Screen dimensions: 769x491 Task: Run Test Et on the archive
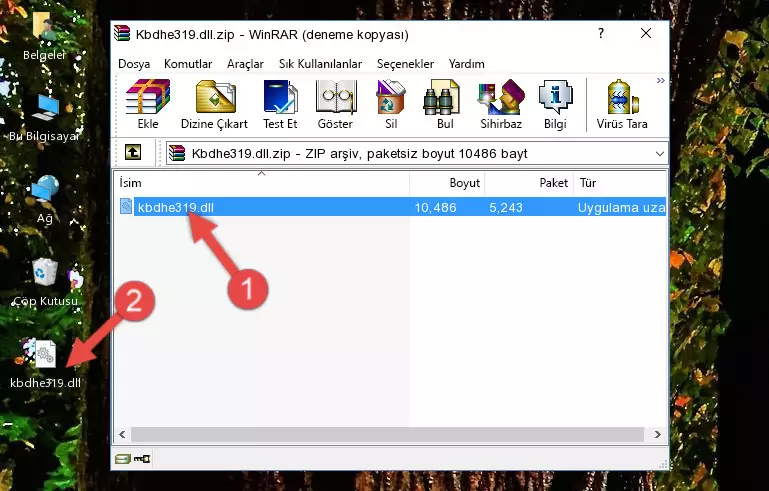pyautogui.click(x=280, y=104)
